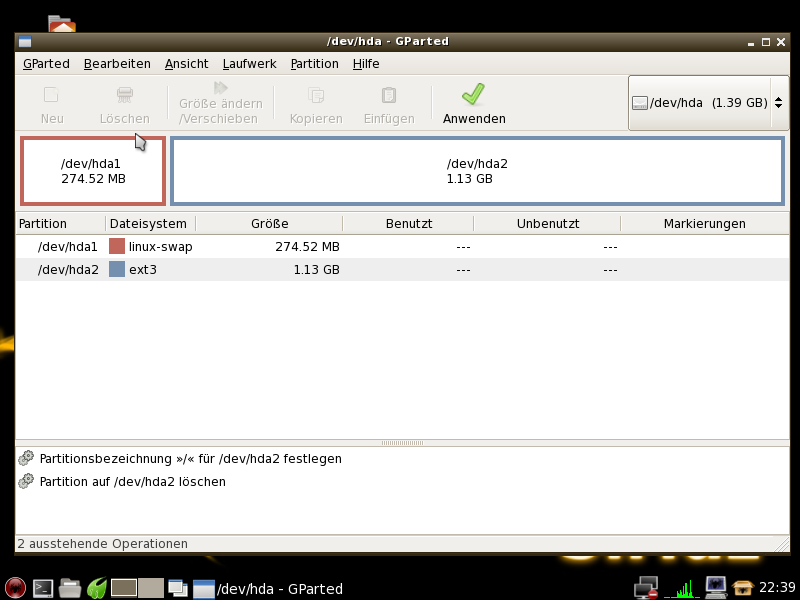Screen dimensions: 800x600
Task: Click the ext3 filesystem text
Action: click(x=143, y=269)
